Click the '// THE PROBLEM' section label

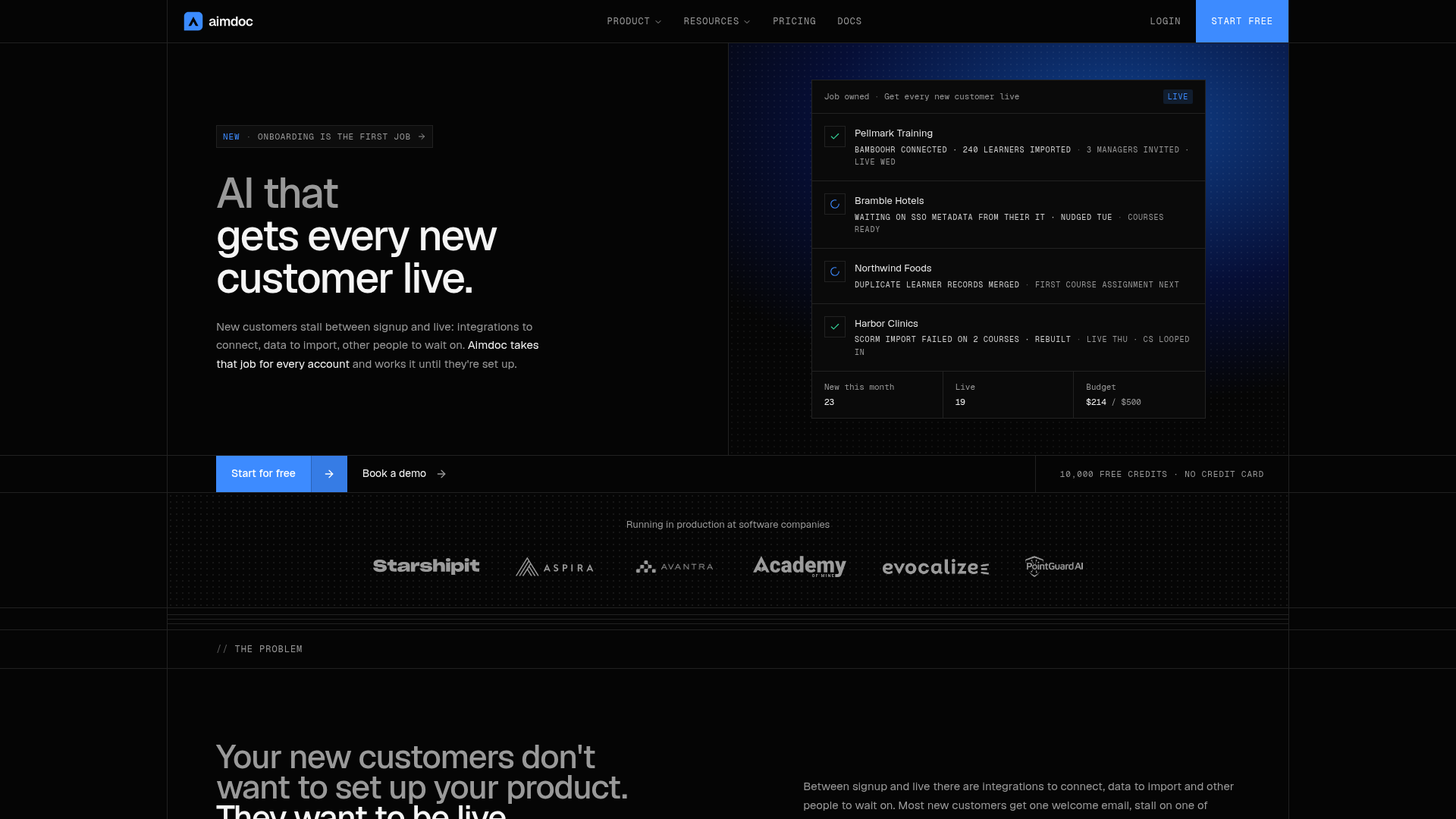pos(259,649)
